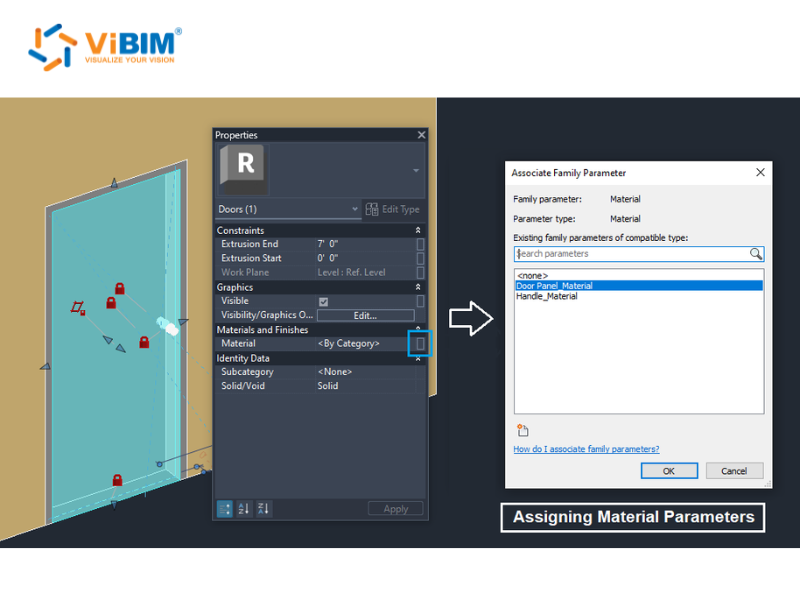Image resolution: width=800 pixels, height=600 pixels.
Task: Click associate parameter button for Work Plane
Action: coord(420,272)
